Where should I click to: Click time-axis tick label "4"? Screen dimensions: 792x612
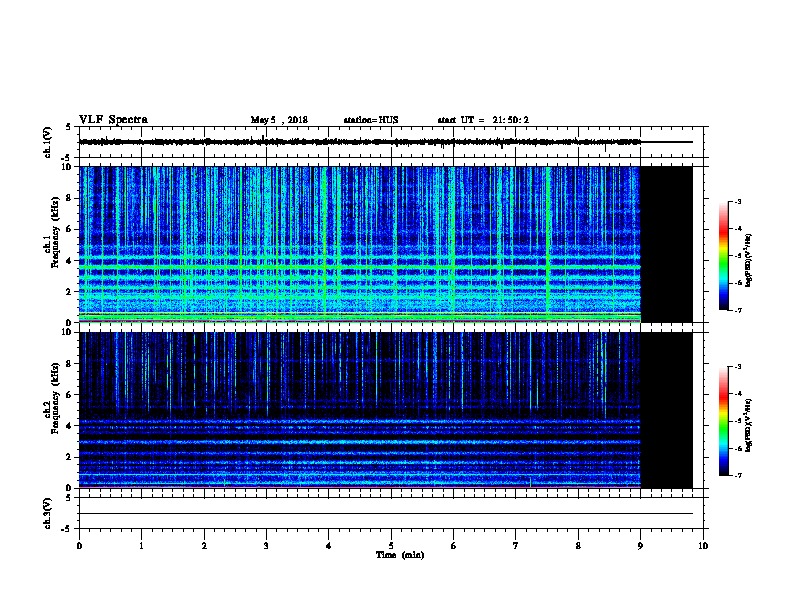pyautogui.click(x=329, y=545)
